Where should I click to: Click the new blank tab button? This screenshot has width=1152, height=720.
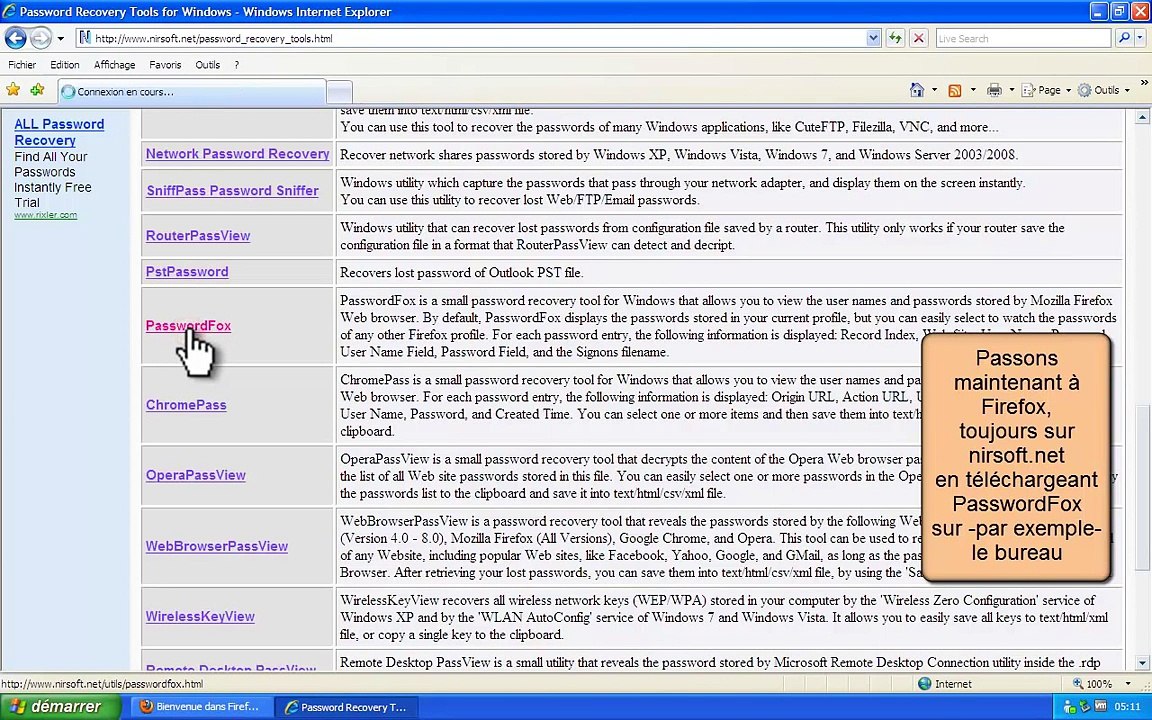click(339, 92)
